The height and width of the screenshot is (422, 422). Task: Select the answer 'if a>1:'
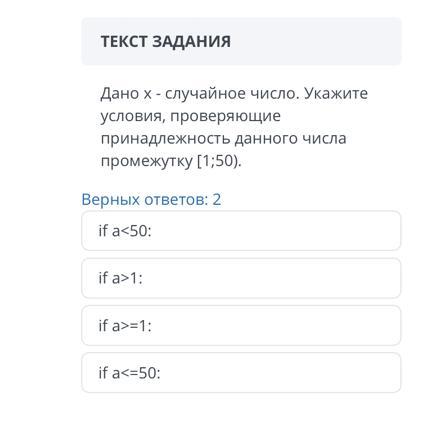click(x=241, y=278)
